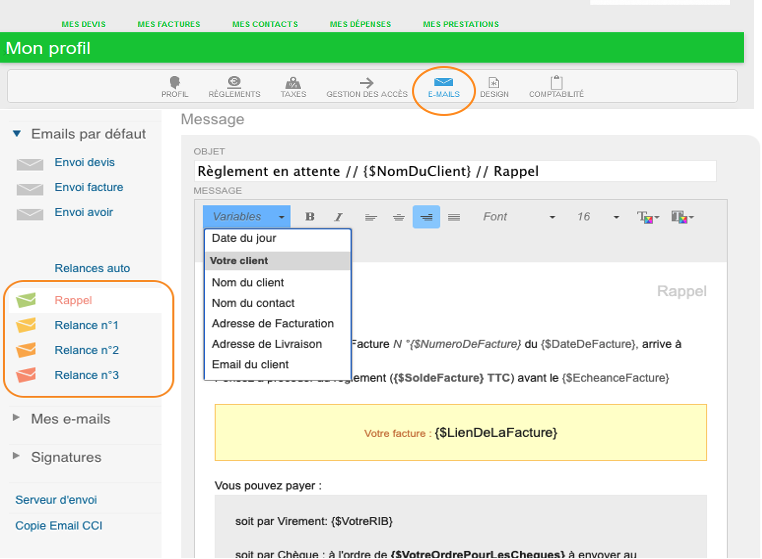The width and height of the screenshot is (762, 559).
Task: Select the E-mails envelope icon
Action: pos(443,82)
